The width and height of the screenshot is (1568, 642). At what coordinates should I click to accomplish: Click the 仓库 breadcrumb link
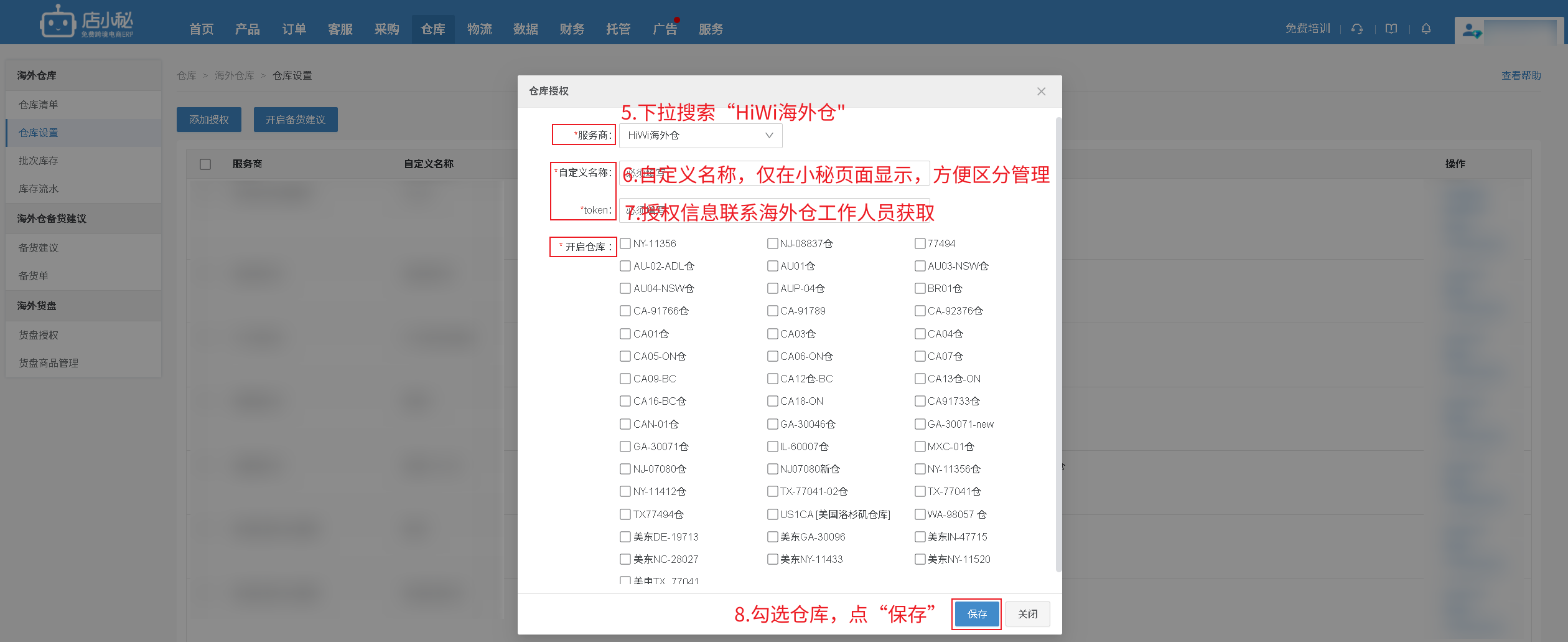(x=187, y=75)
